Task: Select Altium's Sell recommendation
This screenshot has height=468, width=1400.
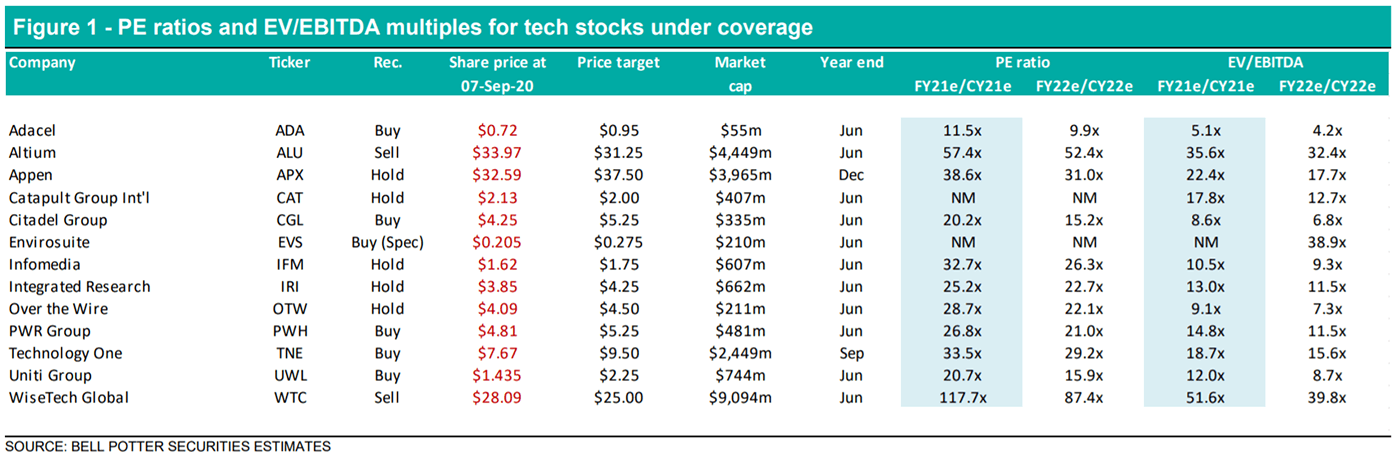Action: click(x=385, y=153)
